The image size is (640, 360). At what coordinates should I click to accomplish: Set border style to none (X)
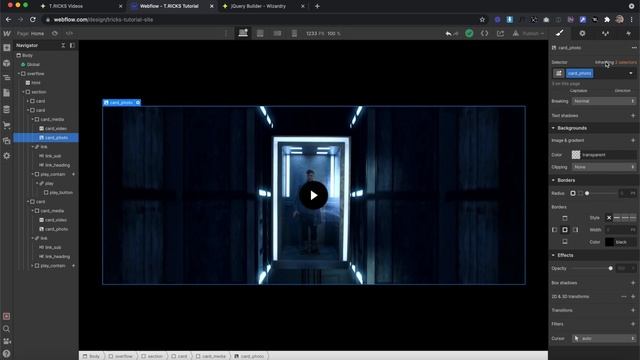(x=609, y=218)
